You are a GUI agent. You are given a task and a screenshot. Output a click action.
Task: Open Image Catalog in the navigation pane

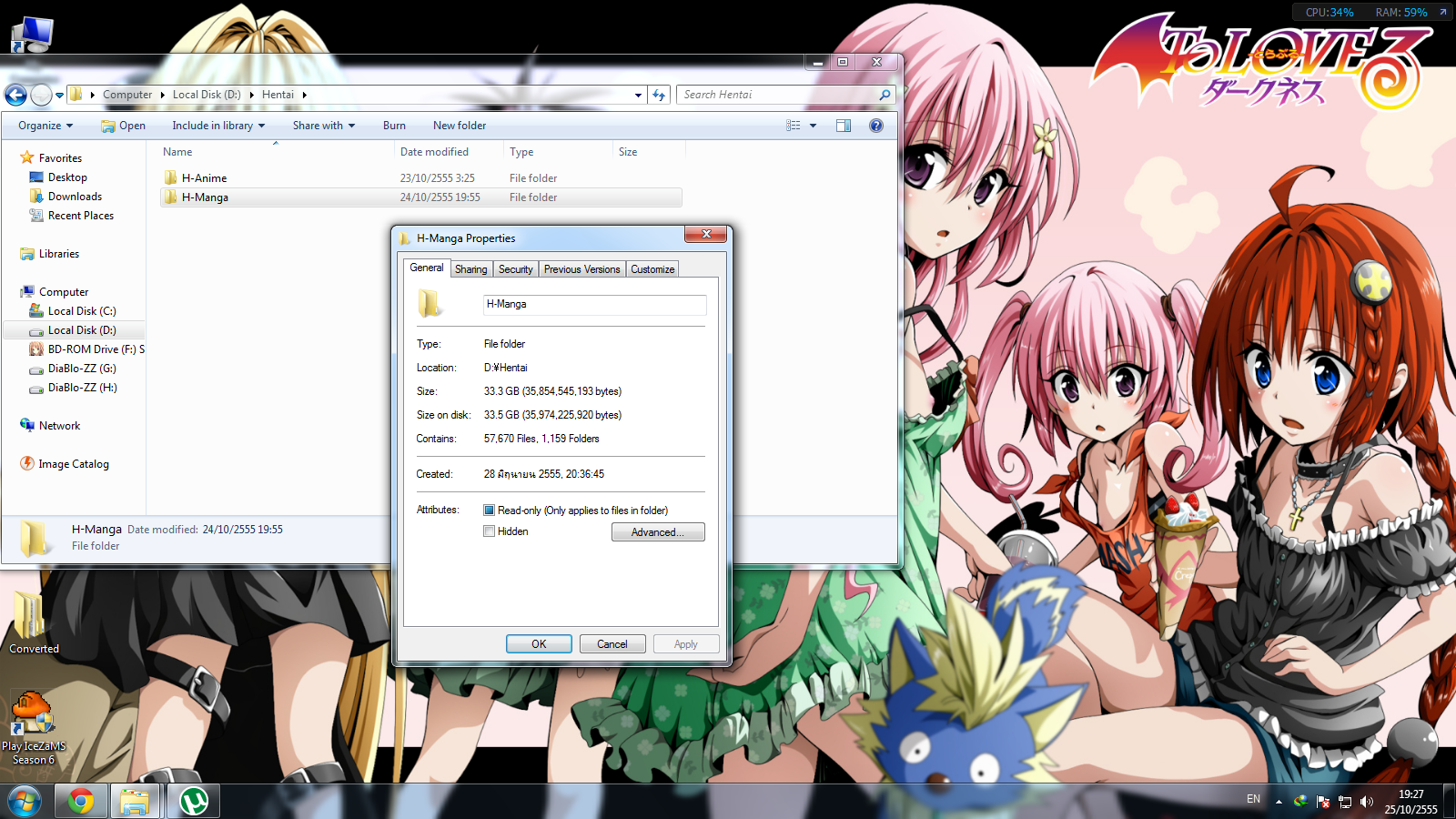coord(73,464)
